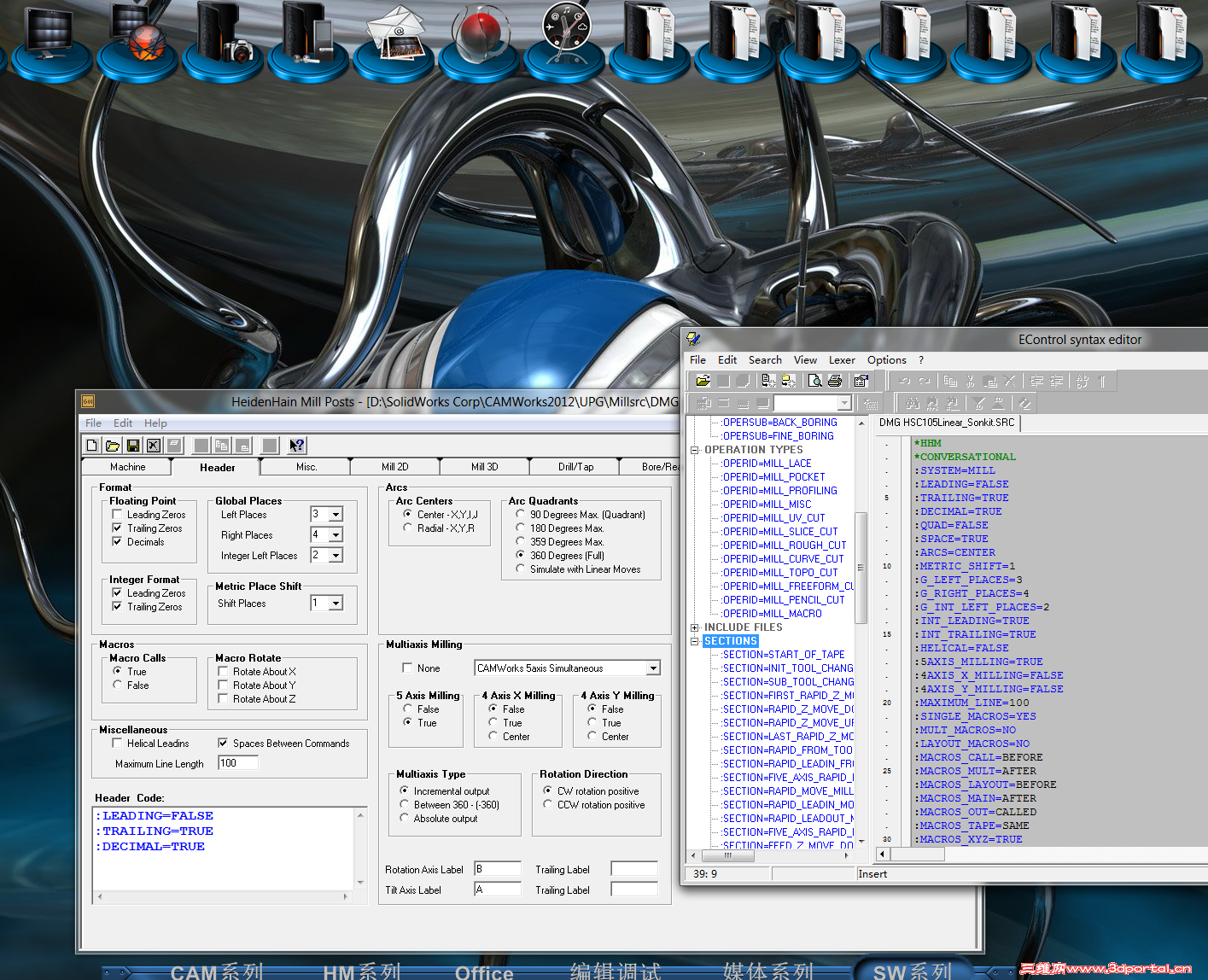Click the Copy pages icon in HeidenHain toolbar

222,446
